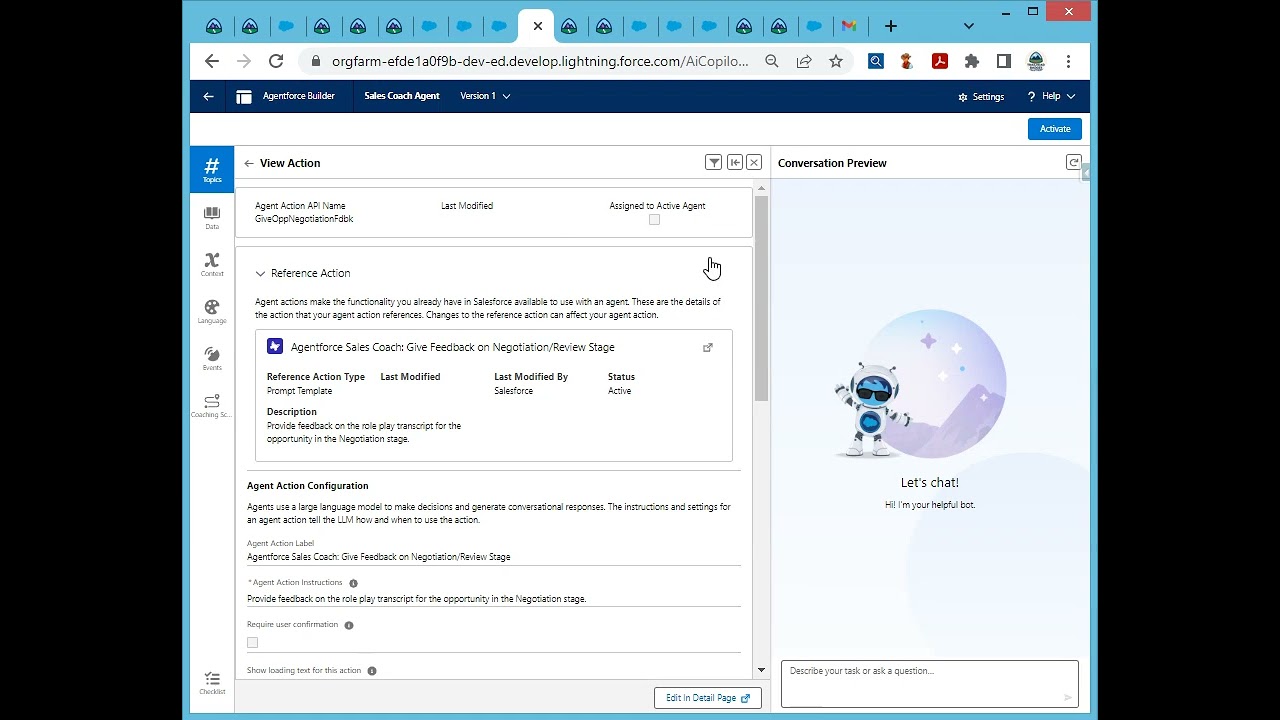The height and width of the screenshot is (720, 1280).
Task: Switch to the Gmail browser tab
Action: (x=849, y=26)
